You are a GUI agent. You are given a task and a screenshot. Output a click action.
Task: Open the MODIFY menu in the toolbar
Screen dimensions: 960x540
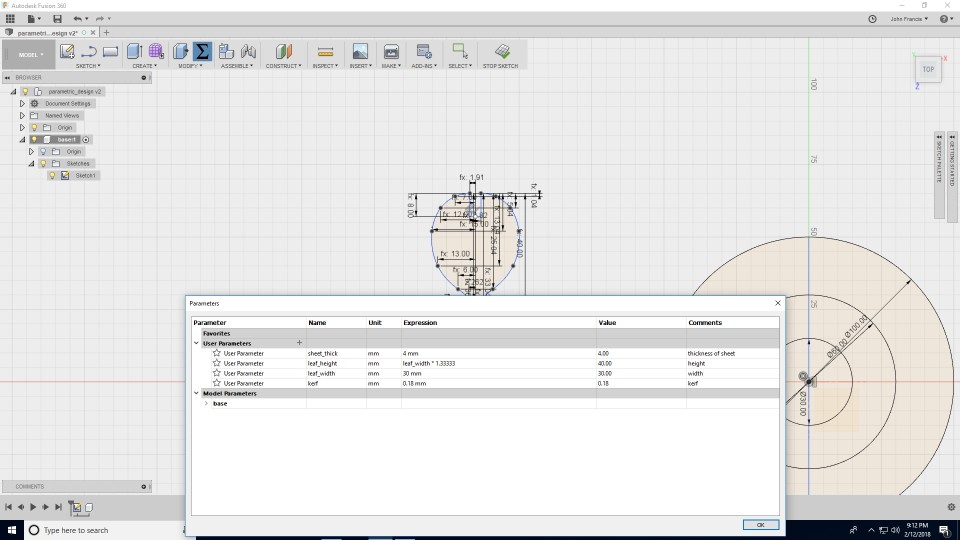188,66
